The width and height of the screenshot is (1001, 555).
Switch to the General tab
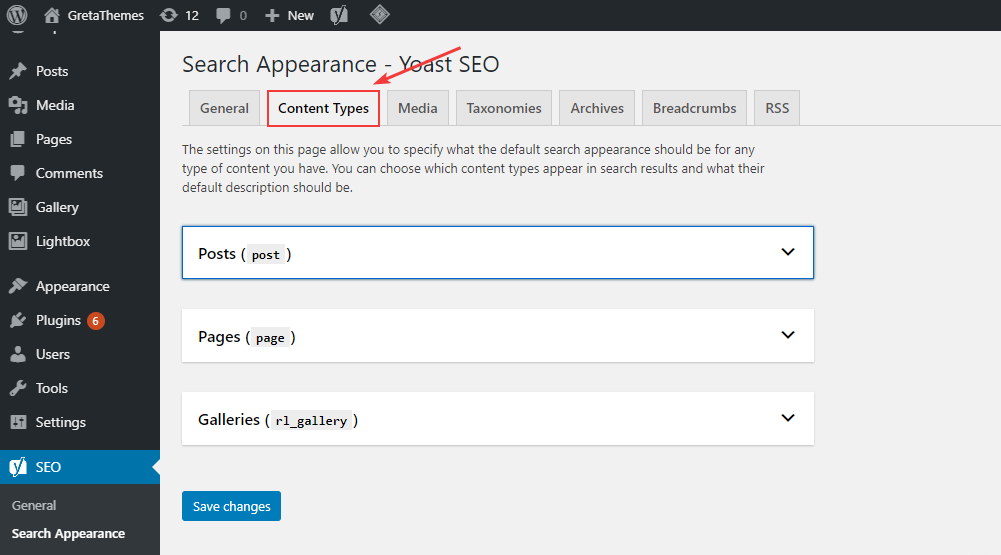(224, 108)
